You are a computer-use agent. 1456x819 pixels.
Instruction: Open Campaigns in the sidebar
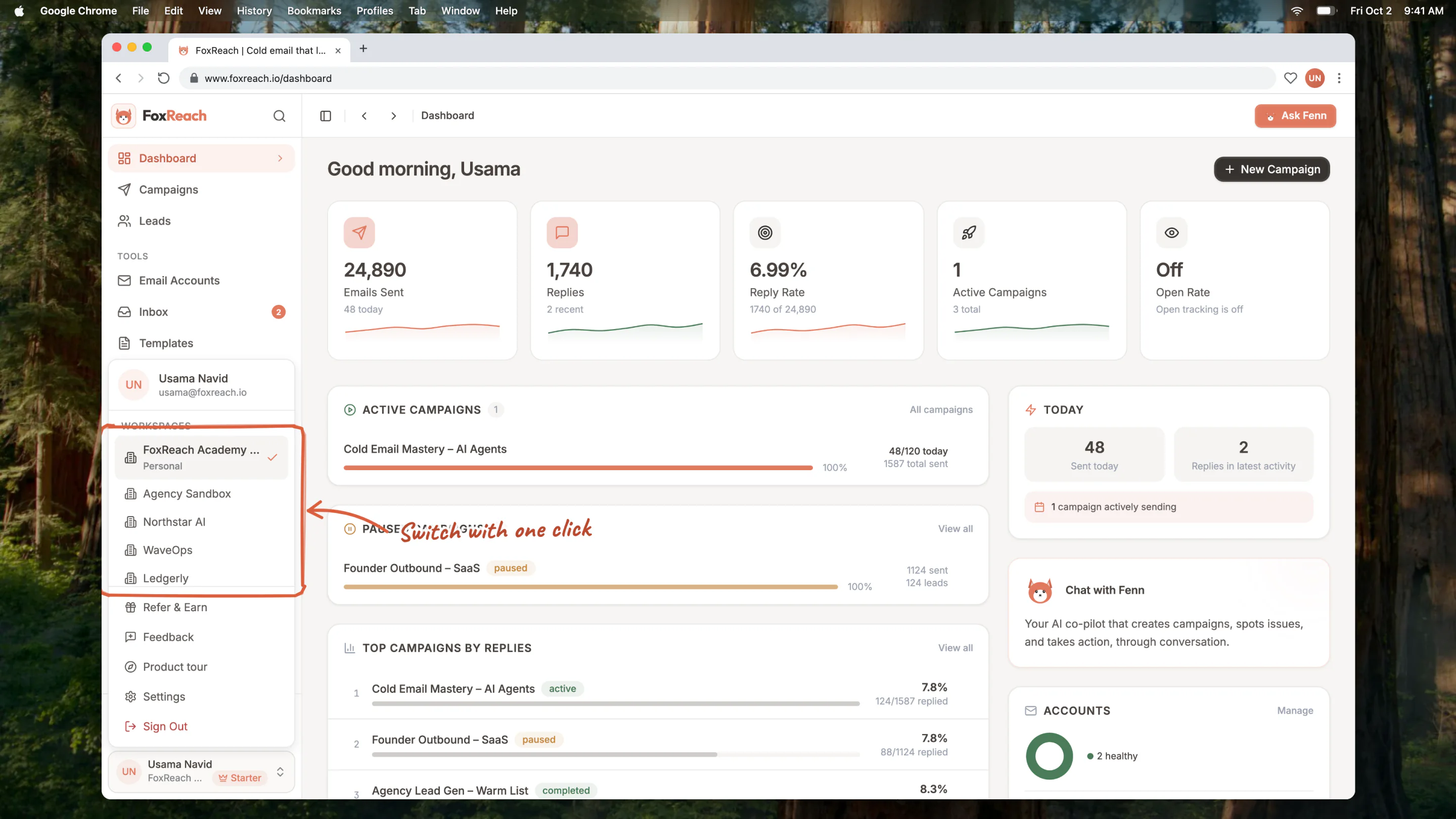click(x=201, y=190)
